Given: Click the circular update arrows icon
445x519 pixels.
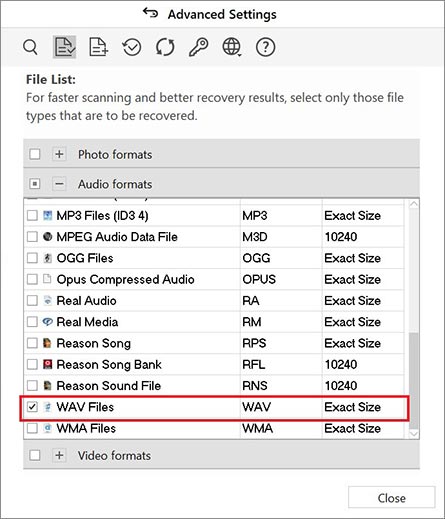Looking at the screenshot, I should pos(165,47).
